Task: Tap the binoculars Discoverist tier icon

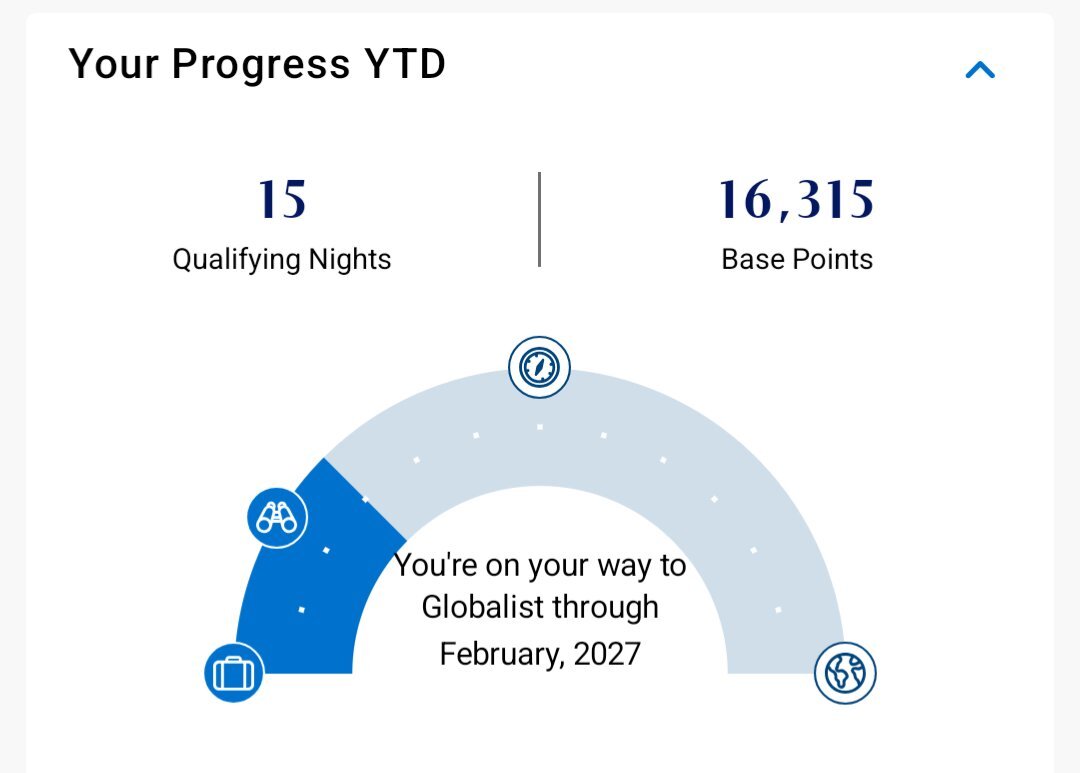Action: 277,517
